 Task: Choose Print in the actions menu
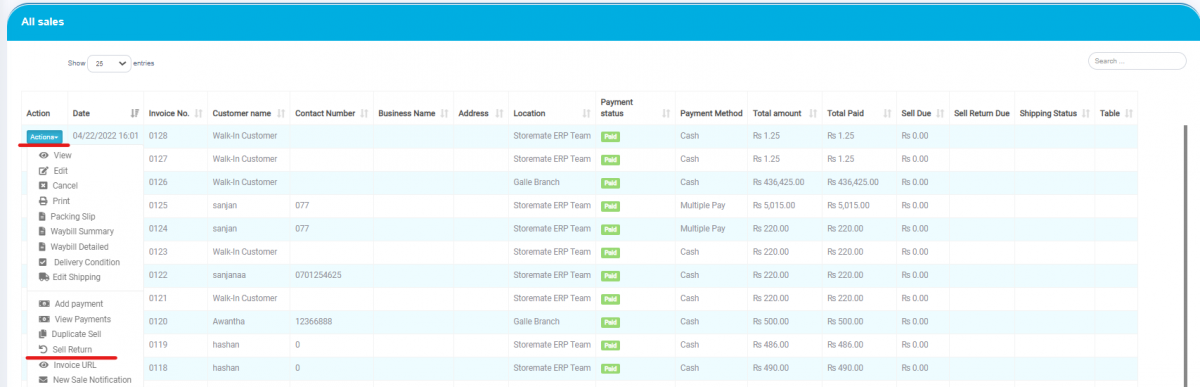click(x=61, y=201)
